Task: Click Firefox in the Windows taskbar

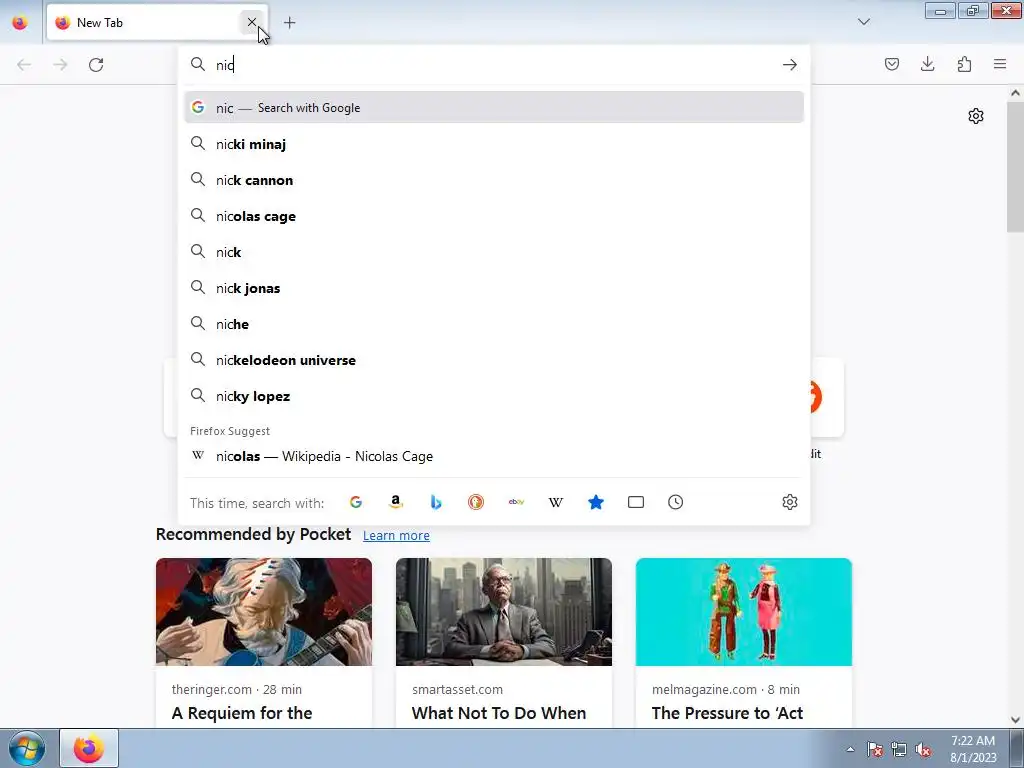Action: click(89, 748)
